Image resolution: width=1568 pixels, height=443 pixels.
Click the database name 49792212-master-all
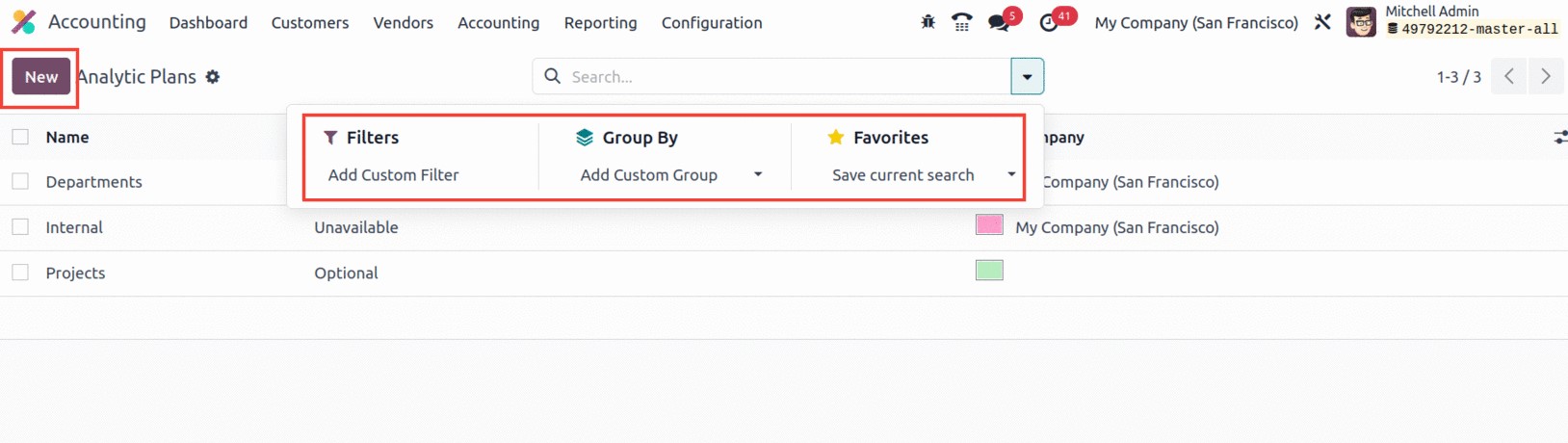[x=1479, y=29]
